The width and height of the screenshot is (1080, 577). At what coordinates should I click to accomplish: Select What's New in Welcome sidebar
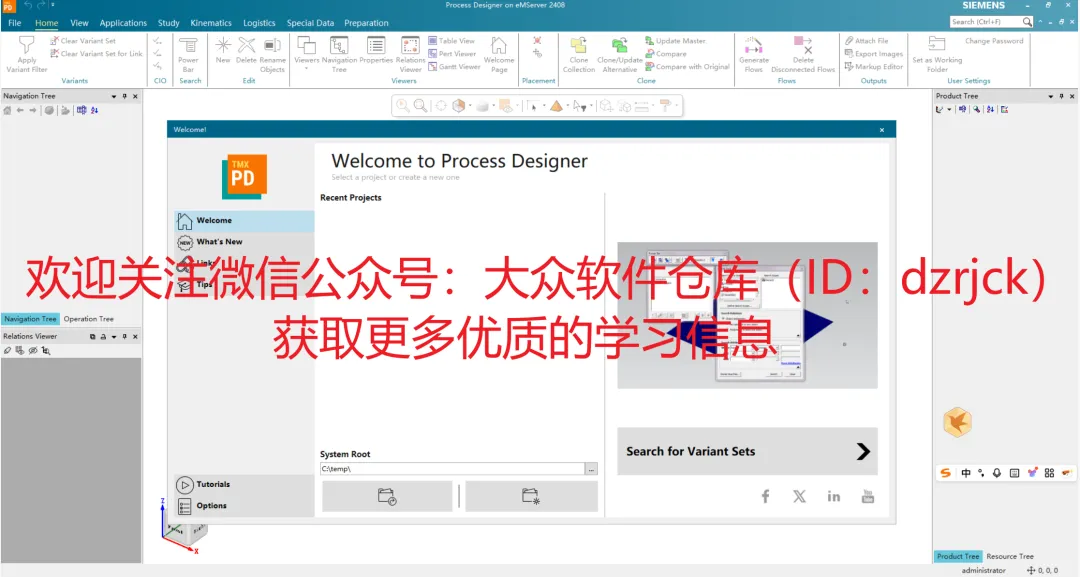click(x=245, y=242)
